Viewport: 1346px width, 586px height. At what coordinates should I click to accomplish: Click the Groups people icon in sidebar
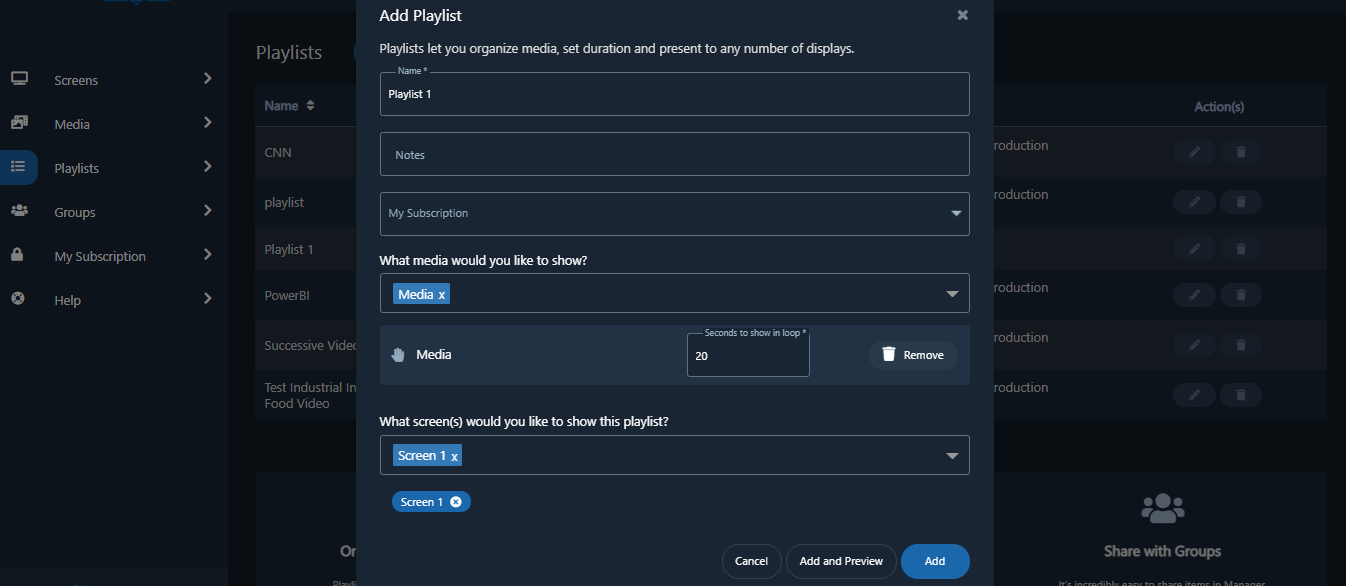click(19, 211)
